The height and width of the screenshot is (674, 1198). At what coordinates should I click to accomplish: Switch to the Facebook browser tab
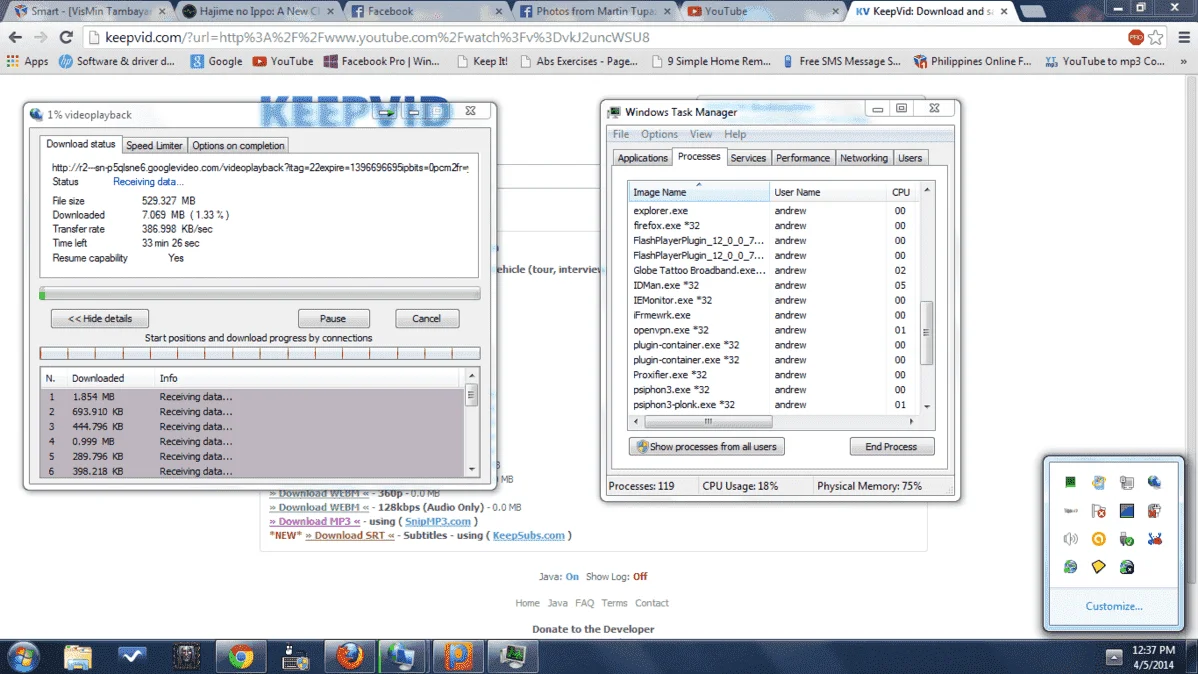(x=426, y=11)
